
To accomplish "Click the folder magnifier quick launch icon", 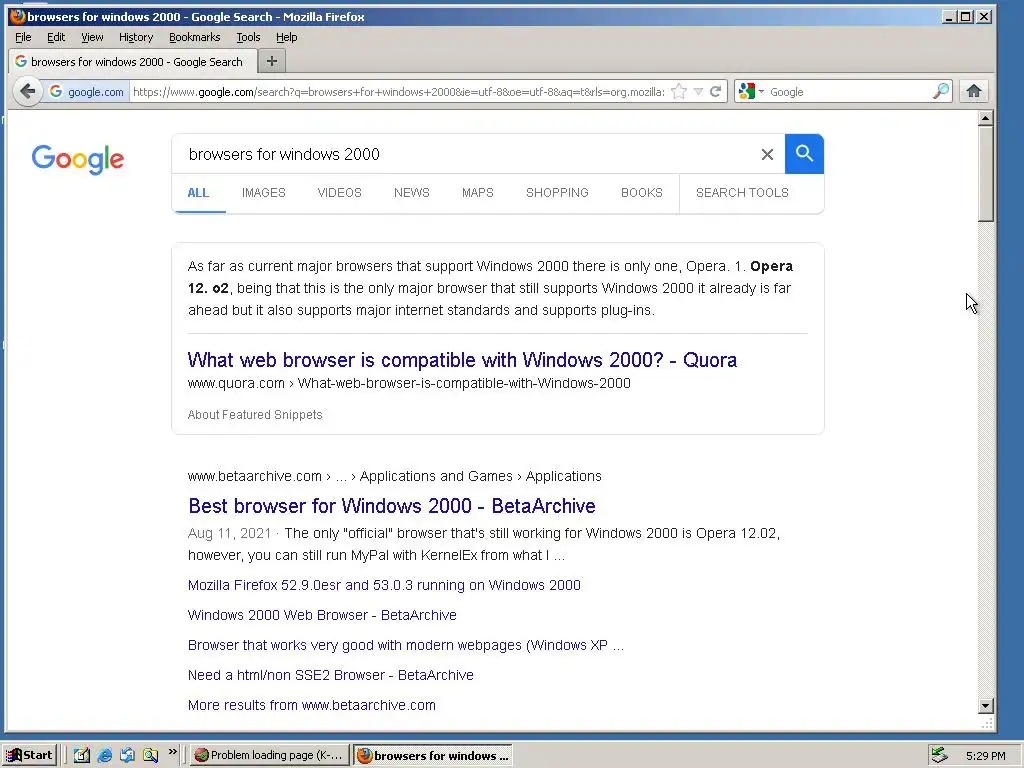I will (x=151, y=756).
